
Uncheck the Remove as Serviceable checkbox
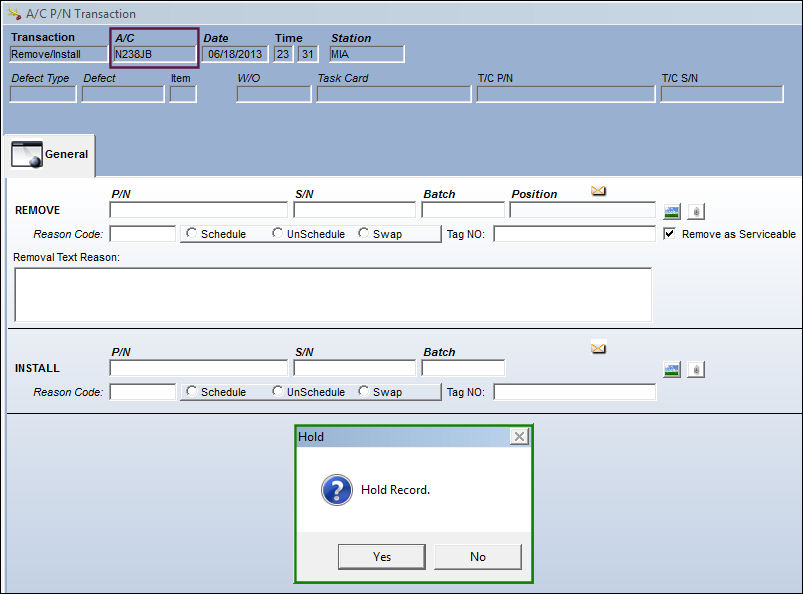click(669, 234)
